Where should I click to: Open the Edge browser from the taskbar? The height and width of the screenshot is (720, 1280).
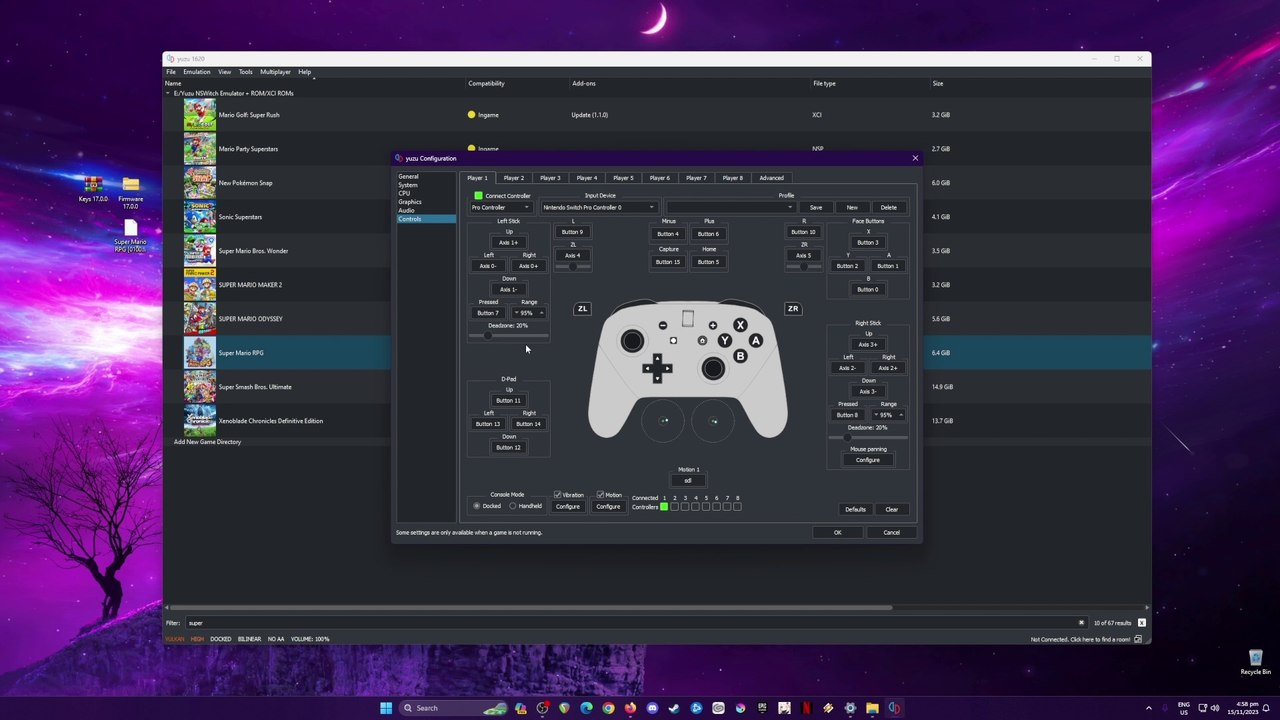coord(586,708)
